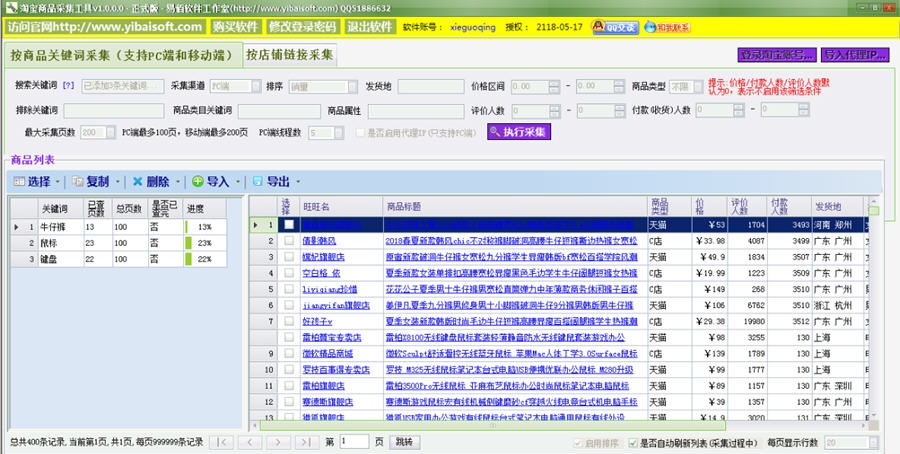900x454 pixels.
Task: Click the 阿里旺旺 contact icon
Action: [667, 27]
